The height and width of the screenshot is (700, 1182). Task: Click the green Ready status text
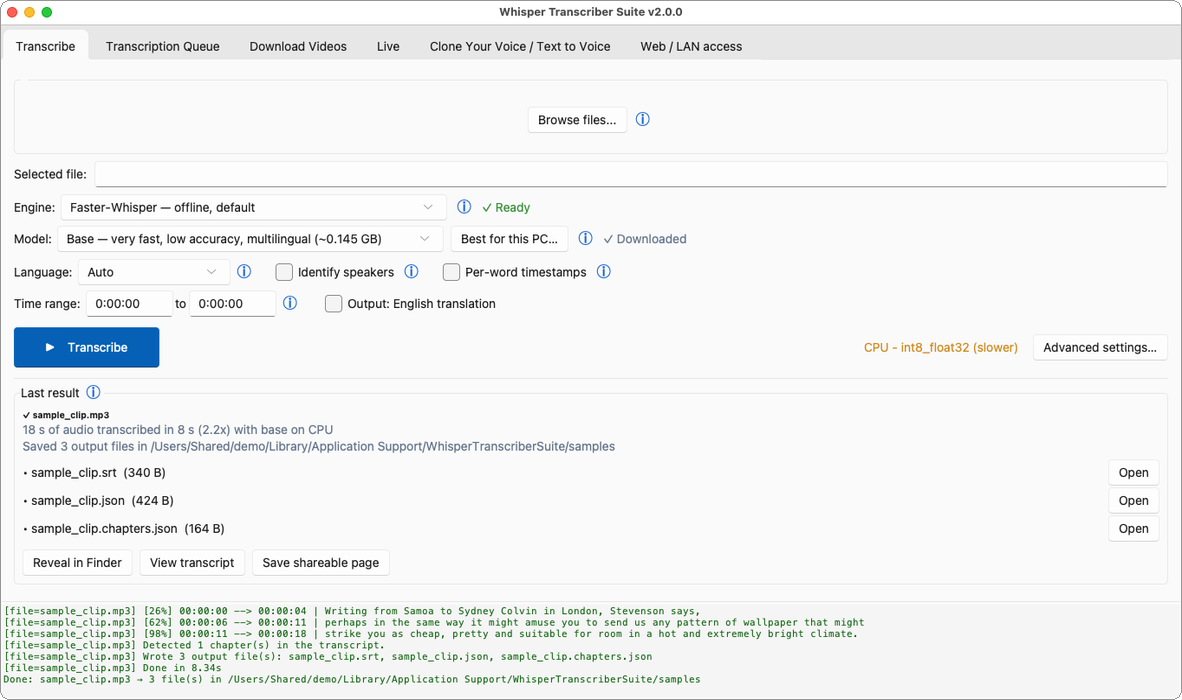(506, 207)
